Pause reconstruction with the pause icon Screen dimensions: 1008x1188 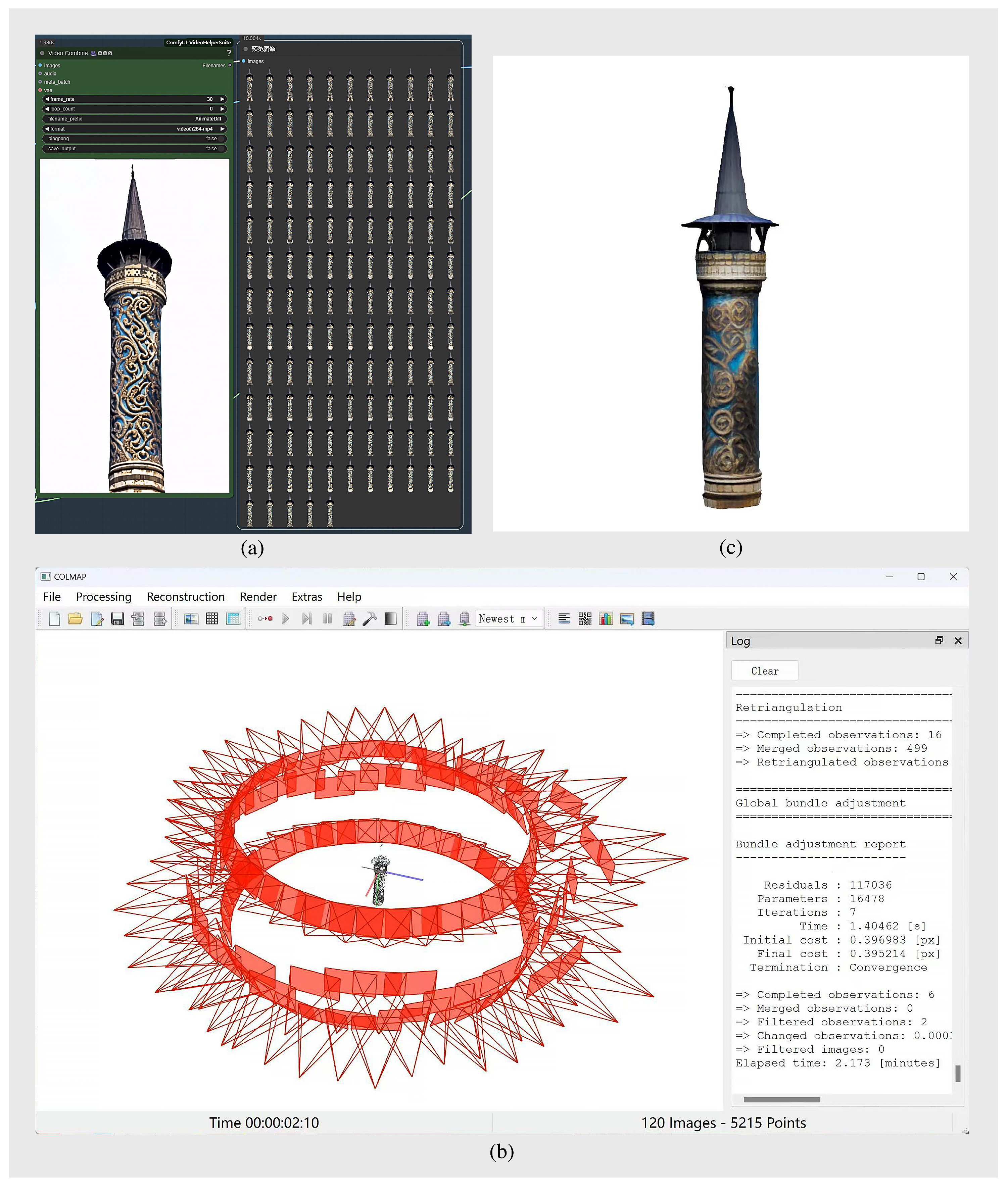point(327,618)
